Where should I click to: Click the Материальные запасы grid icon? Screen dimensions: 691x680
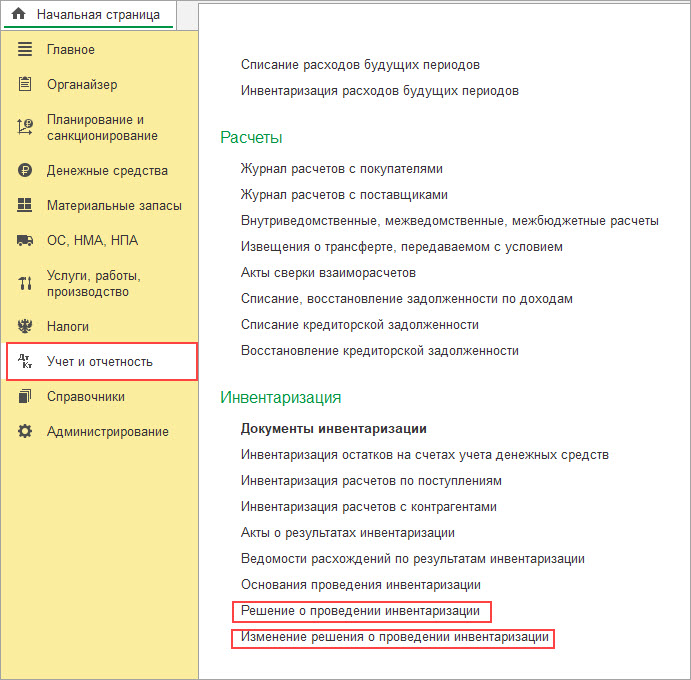(x=25, y=206)
